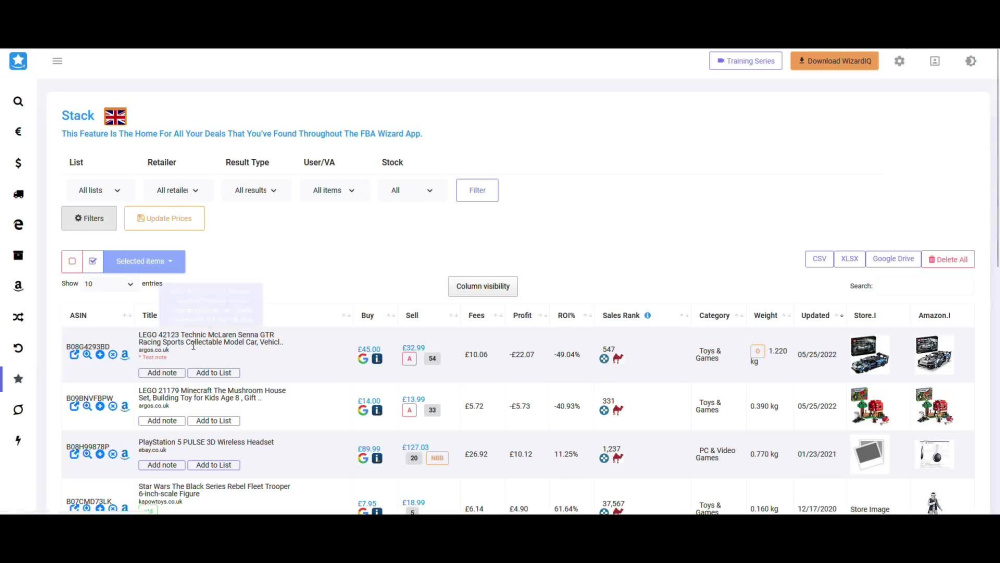This screenshot has height=563, width=1000.
Task: Sort table by Updated column
Action: click(820, 316)
